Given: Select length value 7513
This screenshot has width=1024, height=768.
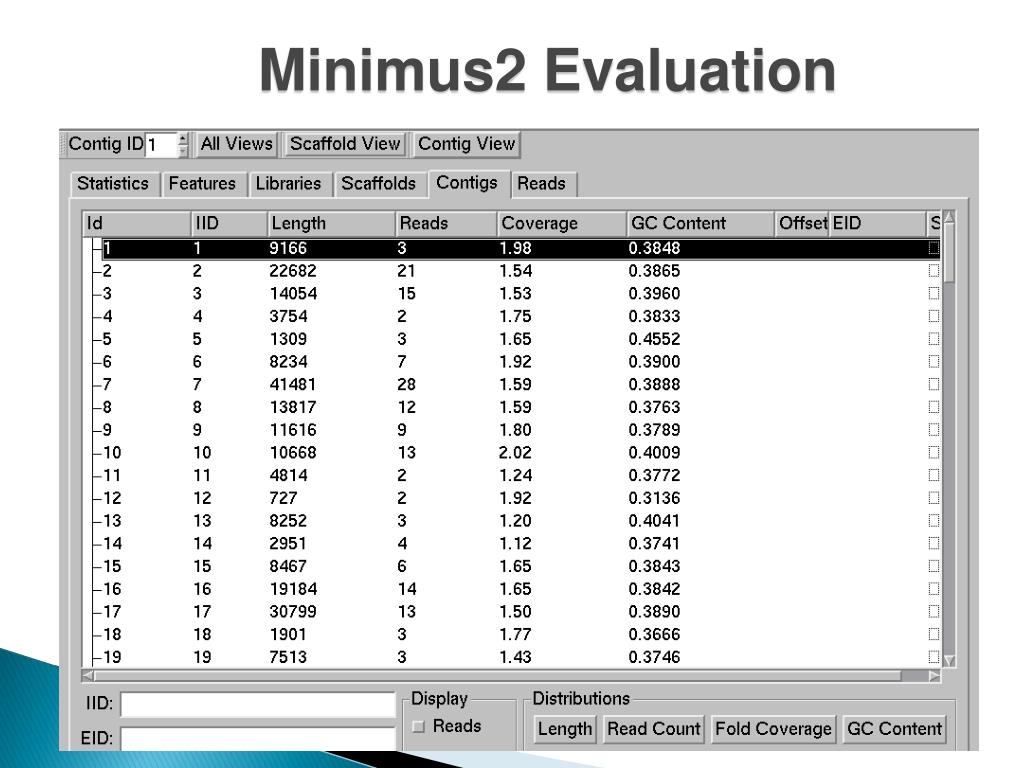Looking at the screenshot, I should (x=288, y=657).
